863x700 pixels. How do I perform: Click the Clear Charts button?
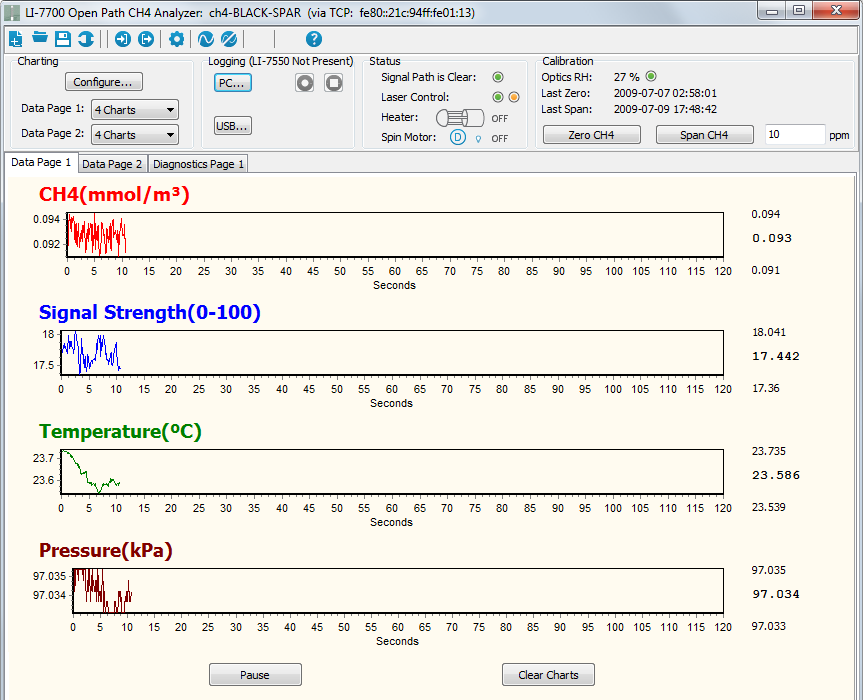[548, 675]
